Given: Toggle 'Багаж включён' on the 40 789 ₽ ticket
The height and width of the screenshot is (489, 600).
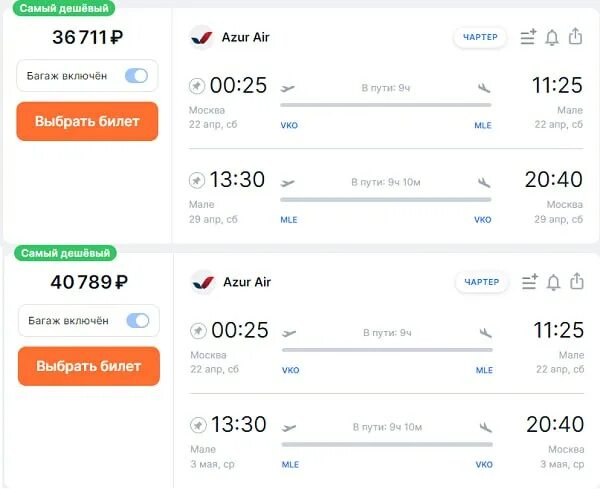Looking at the screenshot, I should [137, 321].
